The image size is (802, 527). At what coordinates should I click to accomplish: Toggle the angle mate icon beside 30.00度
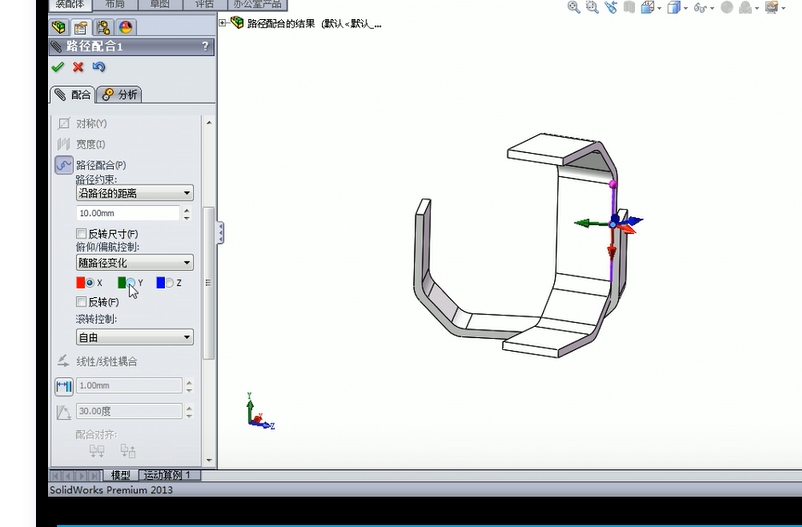(x=64, y=411)
